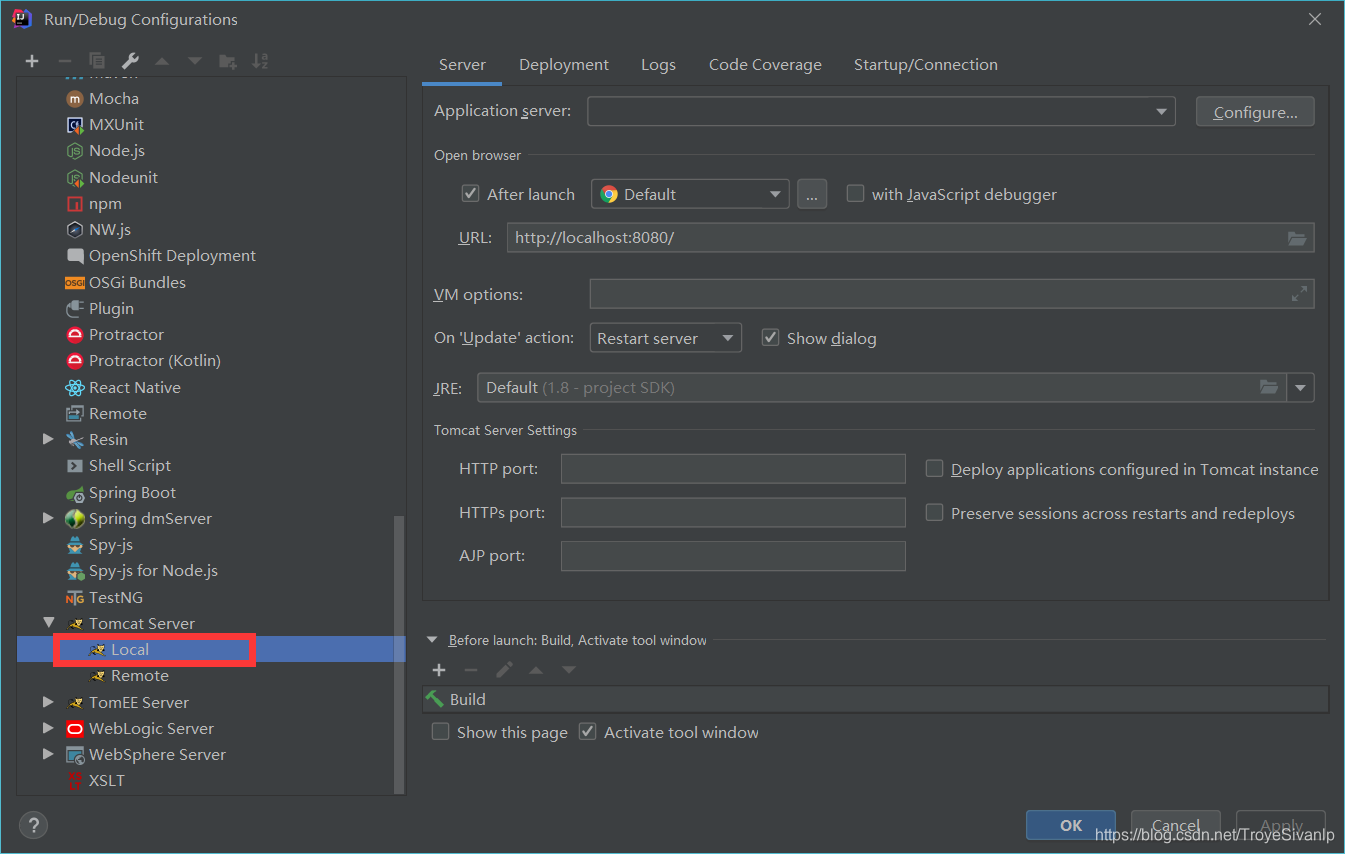1345x854 pixels.
Task: Enable with JavaScript debugger checkbox
Action: coord(855,194)
